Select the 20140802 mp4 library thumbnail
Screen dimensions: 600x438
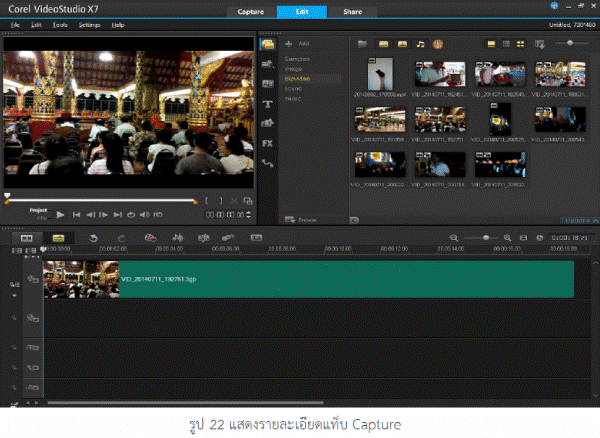pyautogui.click(x=380, y=74)
